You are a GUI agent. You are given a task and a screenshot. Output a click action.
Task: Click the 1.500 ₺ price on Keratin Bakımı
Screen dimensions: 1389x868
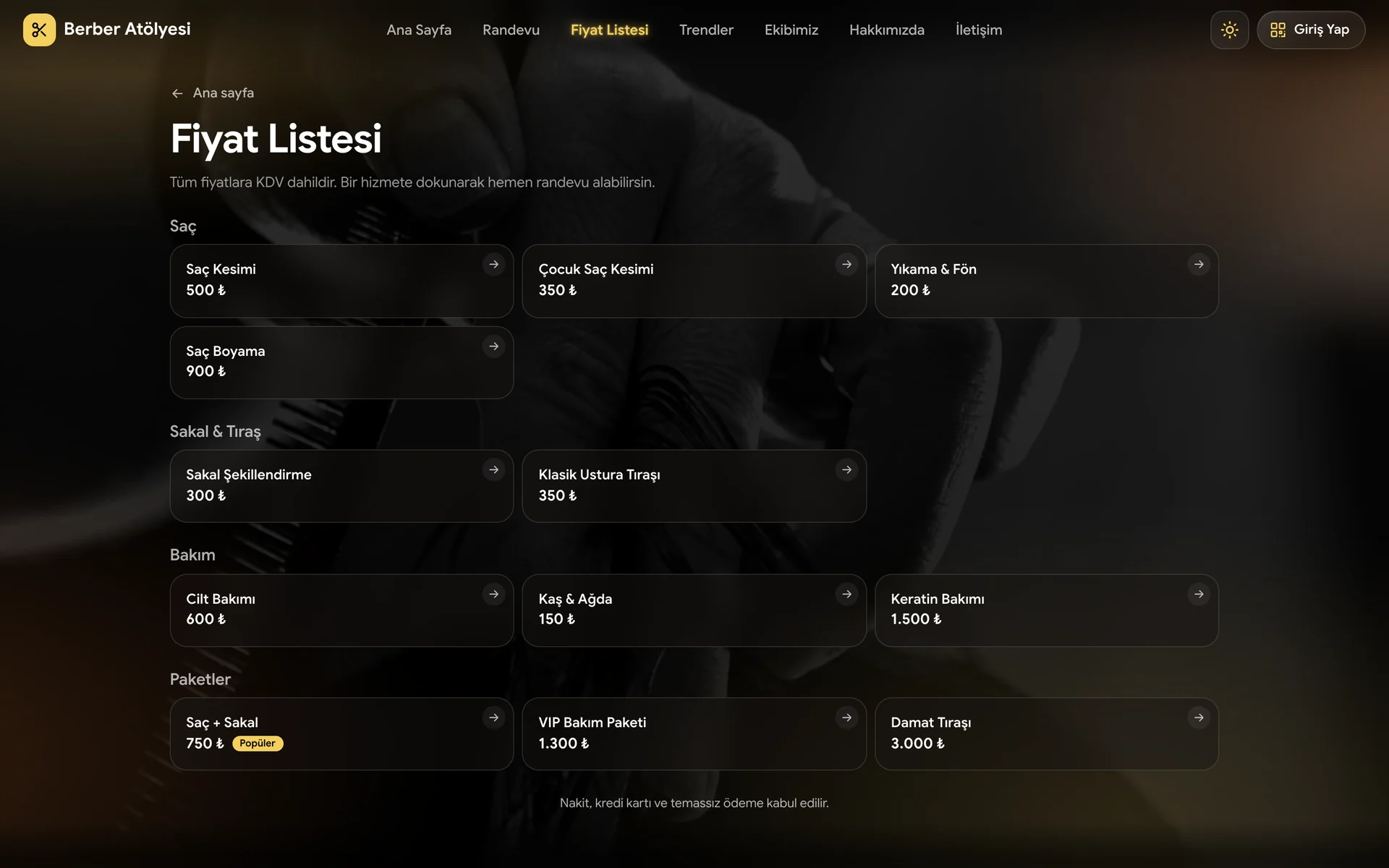[x=916, y=619]
